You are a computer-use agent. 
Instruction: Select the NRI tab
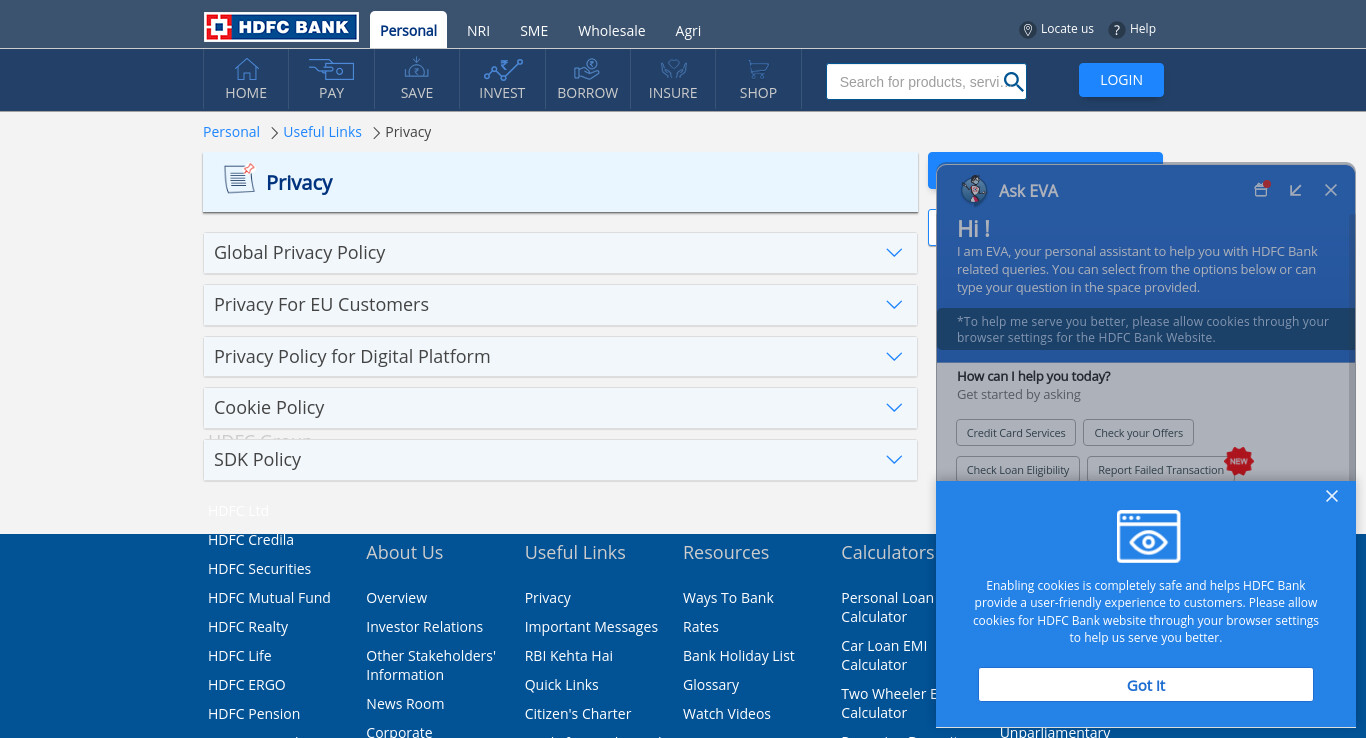[x=478, y=31]
